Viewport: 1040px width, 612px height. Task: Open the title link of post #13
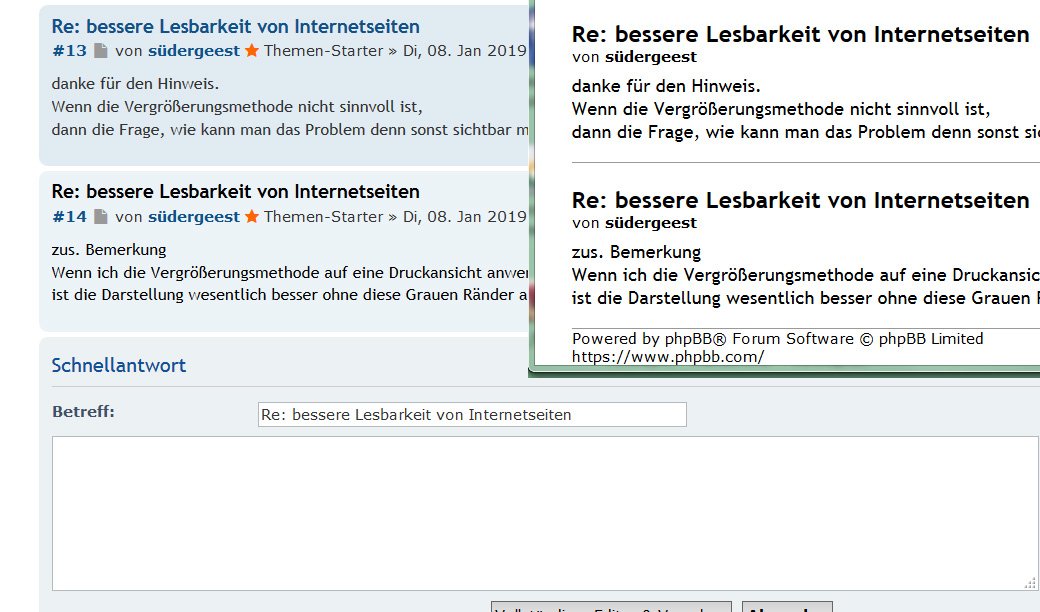click(235, 27)
